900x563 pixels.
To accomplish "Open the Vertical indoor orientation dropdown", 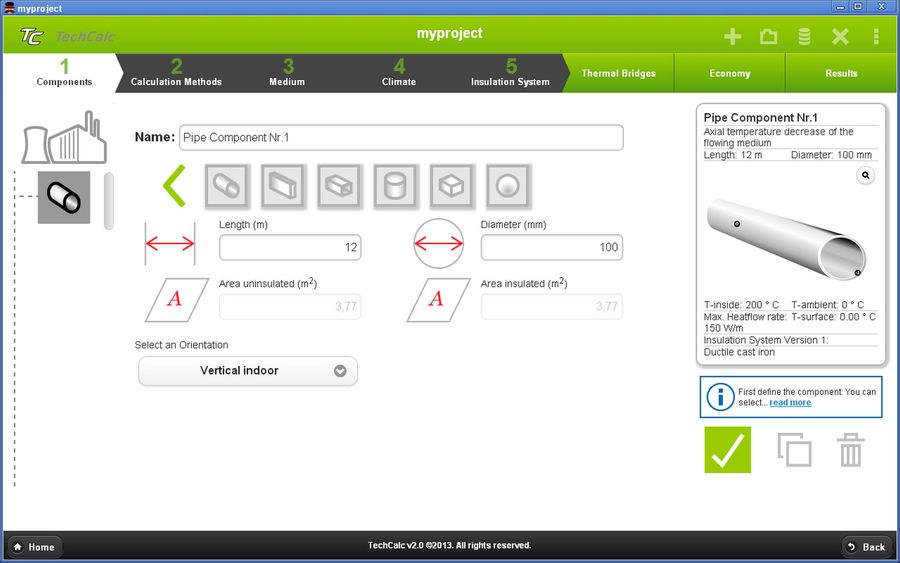I will pyautogui.click(x=247, y=371).
